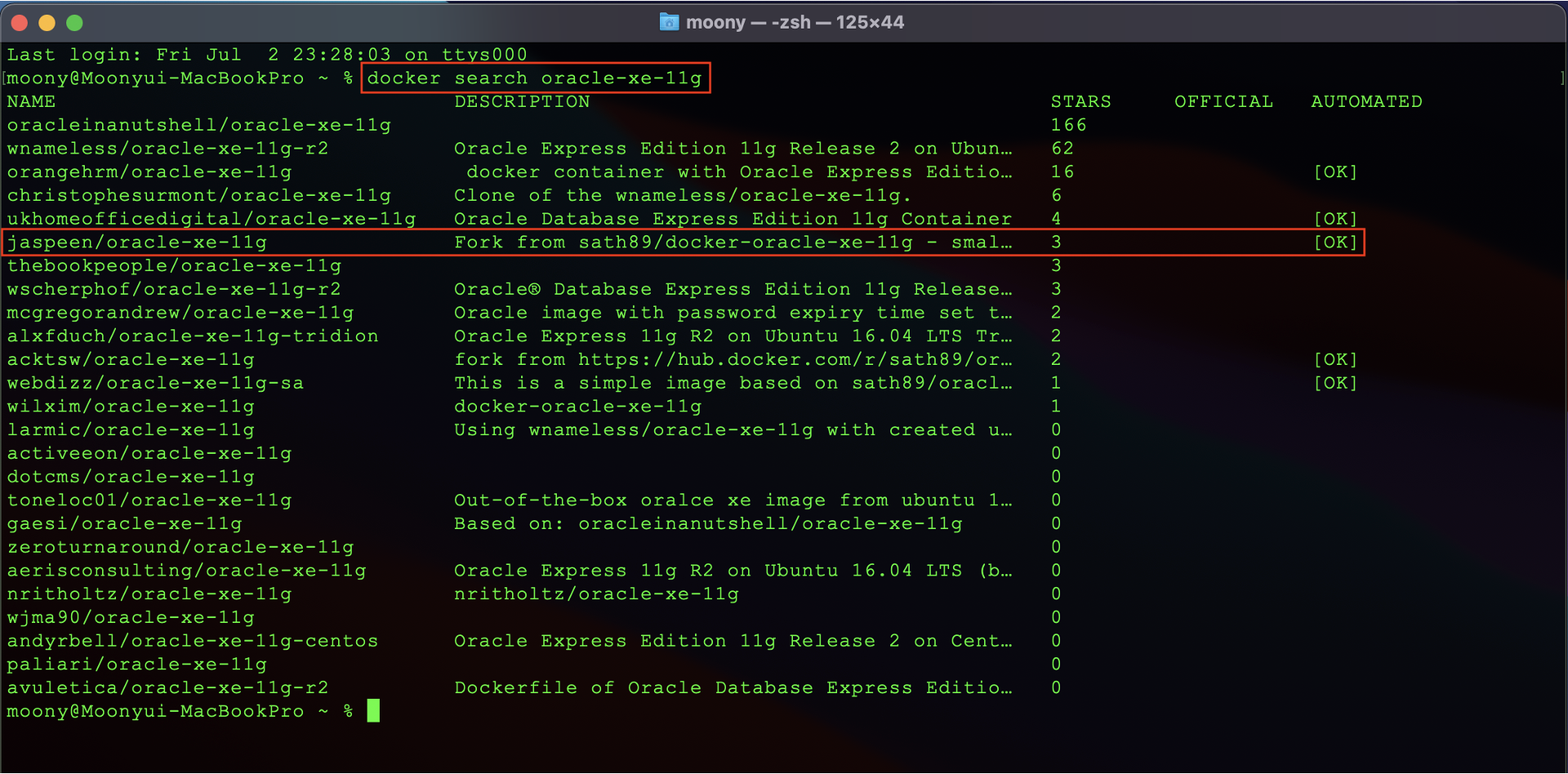Select 'jaspeen/oracle-xe-11g' image name

137,242
